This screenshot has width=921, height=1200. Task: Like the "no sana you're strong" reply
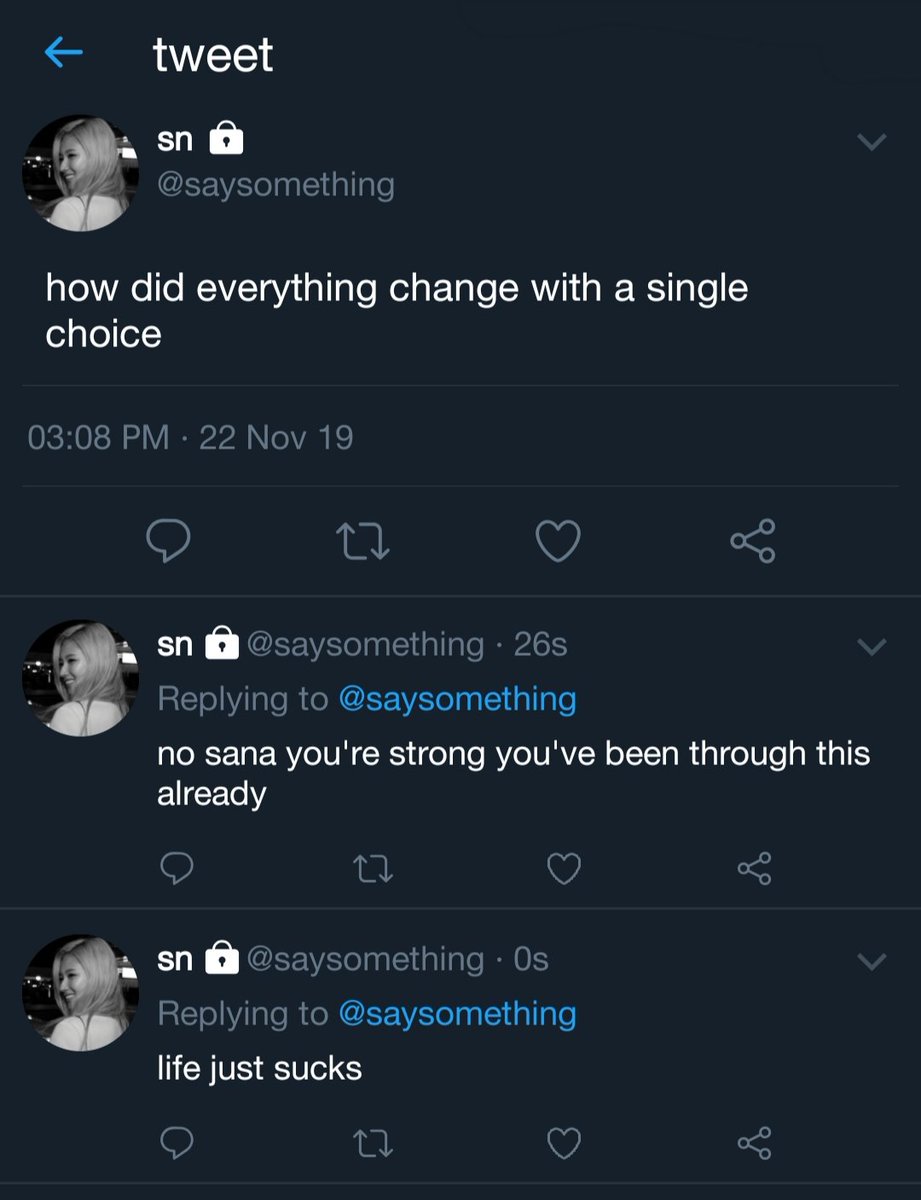tap(564, 868)
